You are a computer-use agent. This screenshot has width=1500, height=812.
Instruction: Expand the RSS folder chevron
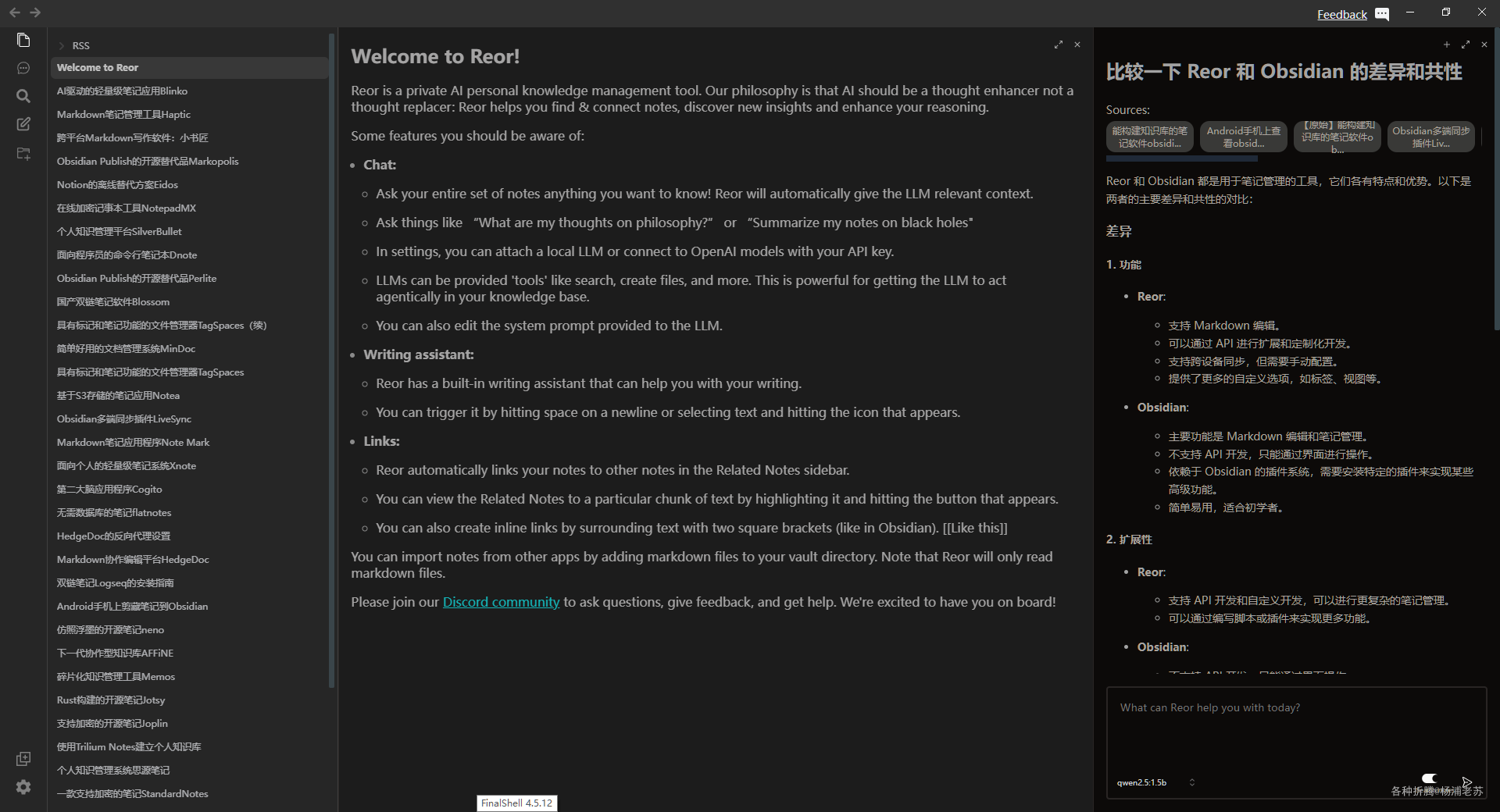pyautogui.click(x=61, y=46)
